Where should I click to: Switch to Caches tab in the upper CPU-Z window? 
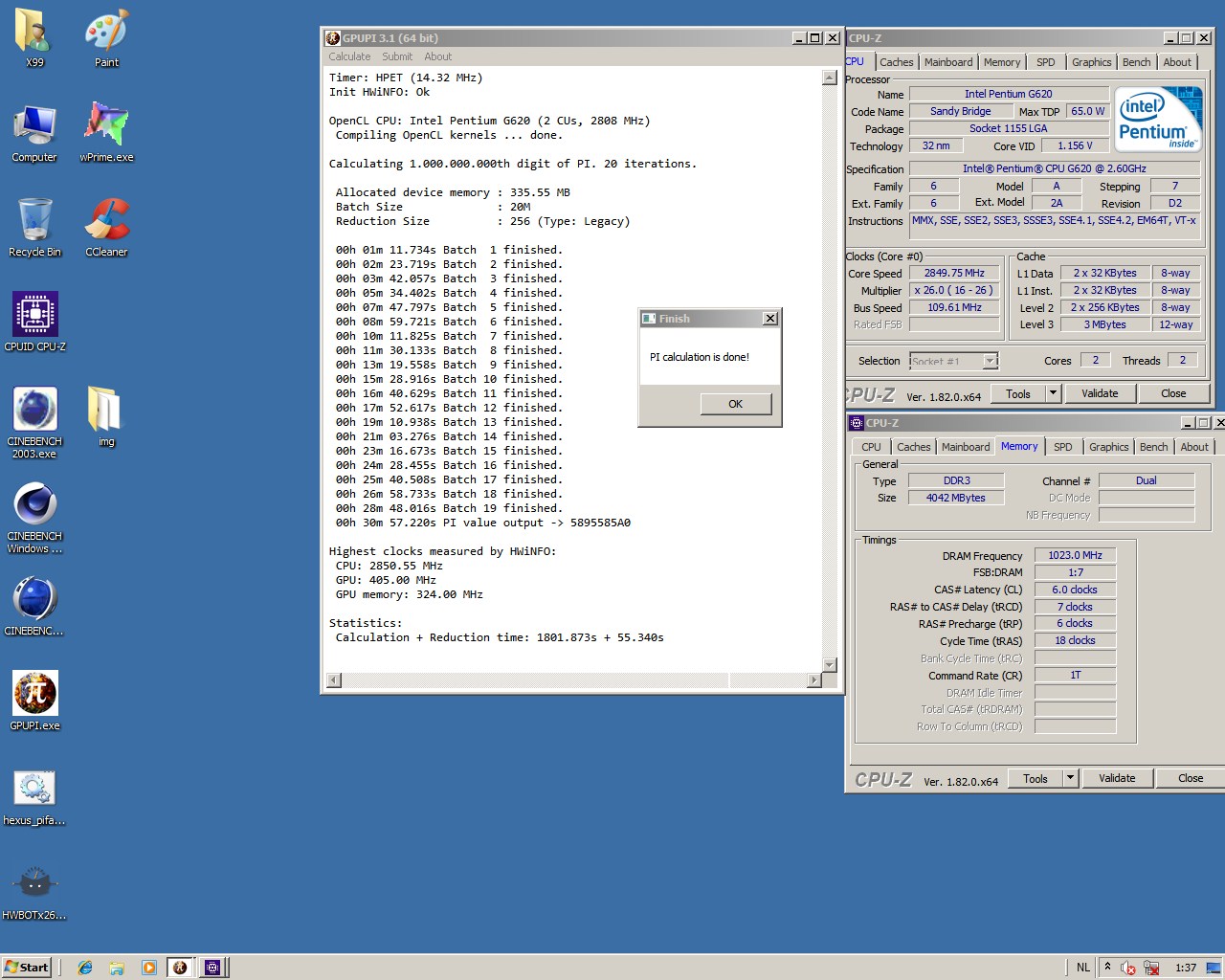(897, 62)
